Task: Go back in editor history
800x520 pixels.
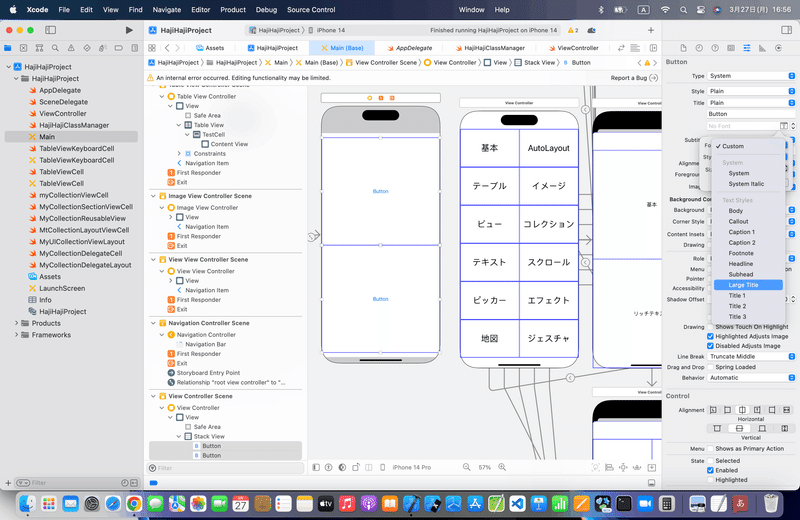Action: (x=167, y=48)
